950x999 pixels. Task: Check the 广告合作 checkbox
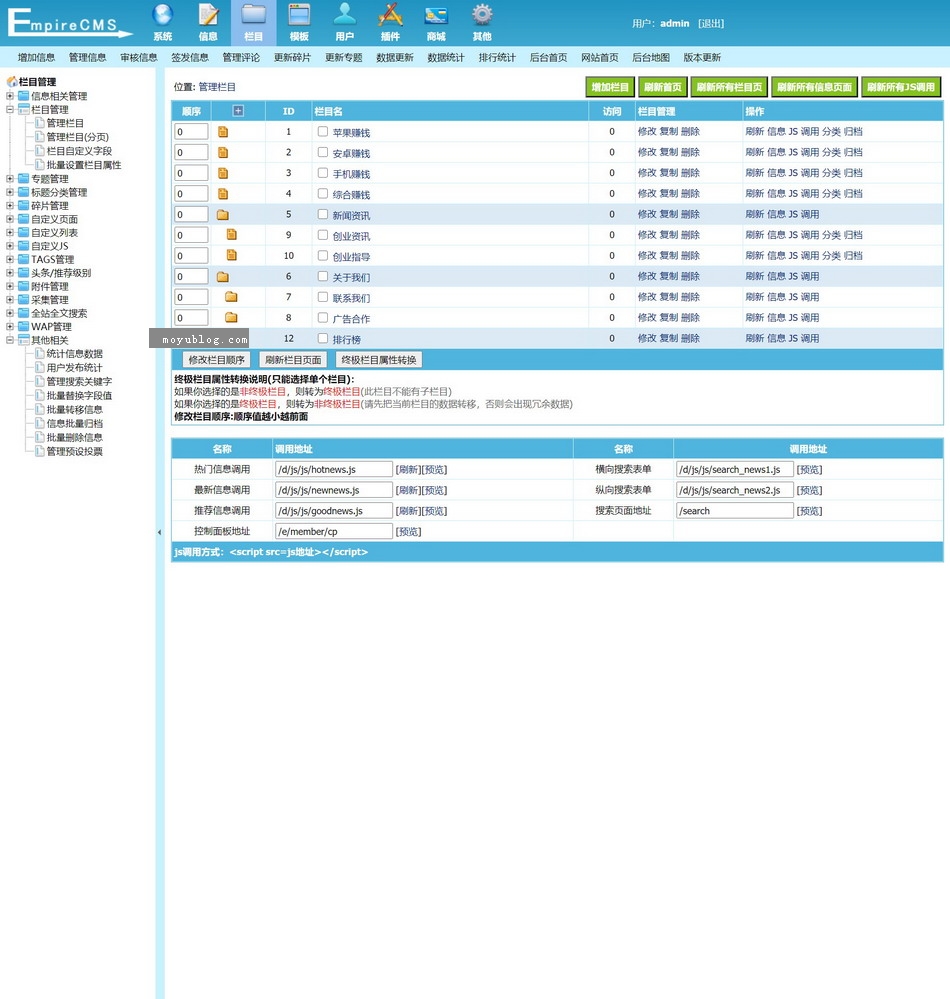tap(323, 317)
